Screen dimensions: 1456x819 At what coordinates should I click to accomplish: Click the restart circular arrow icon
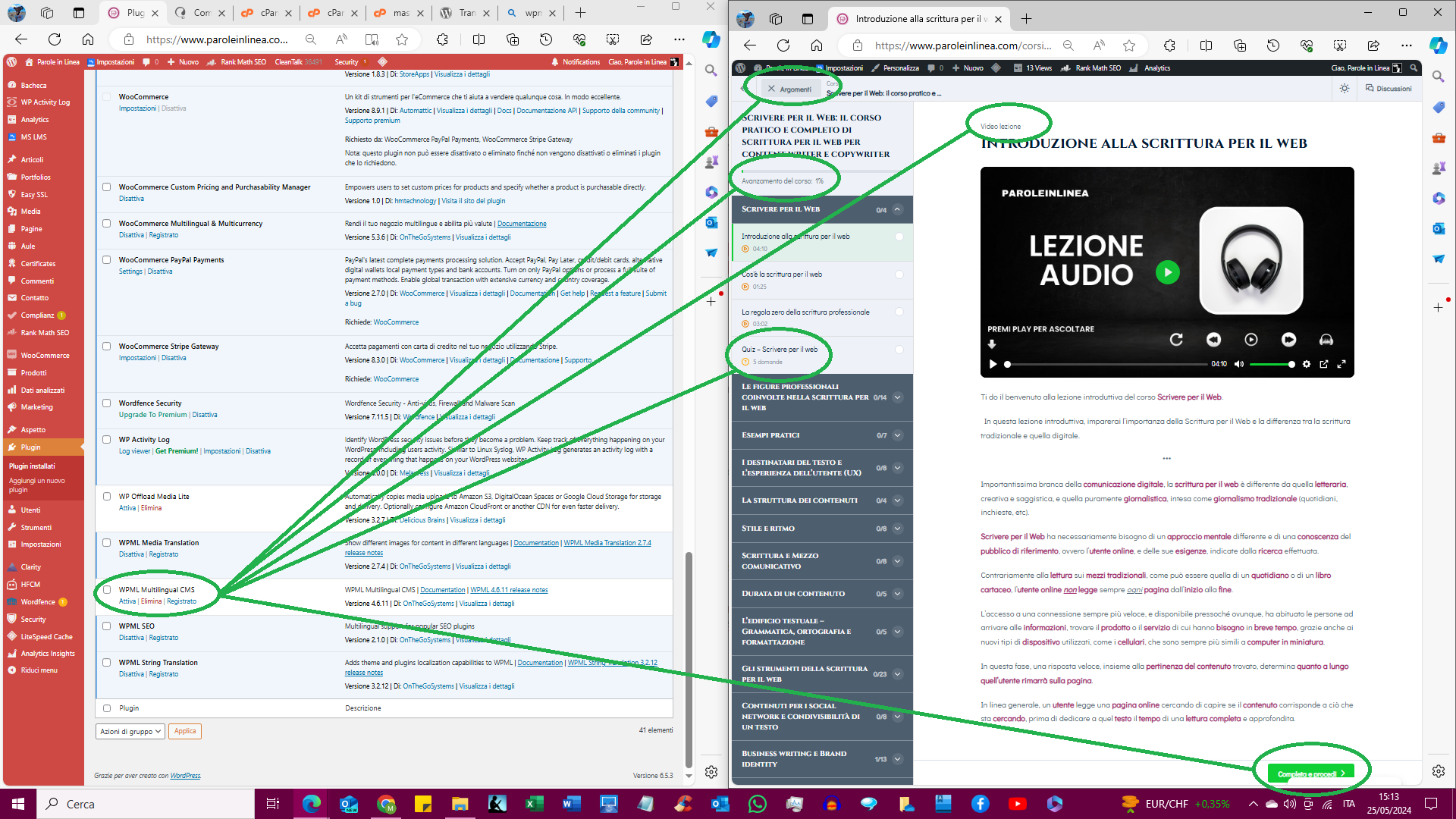coord(1176,340)
